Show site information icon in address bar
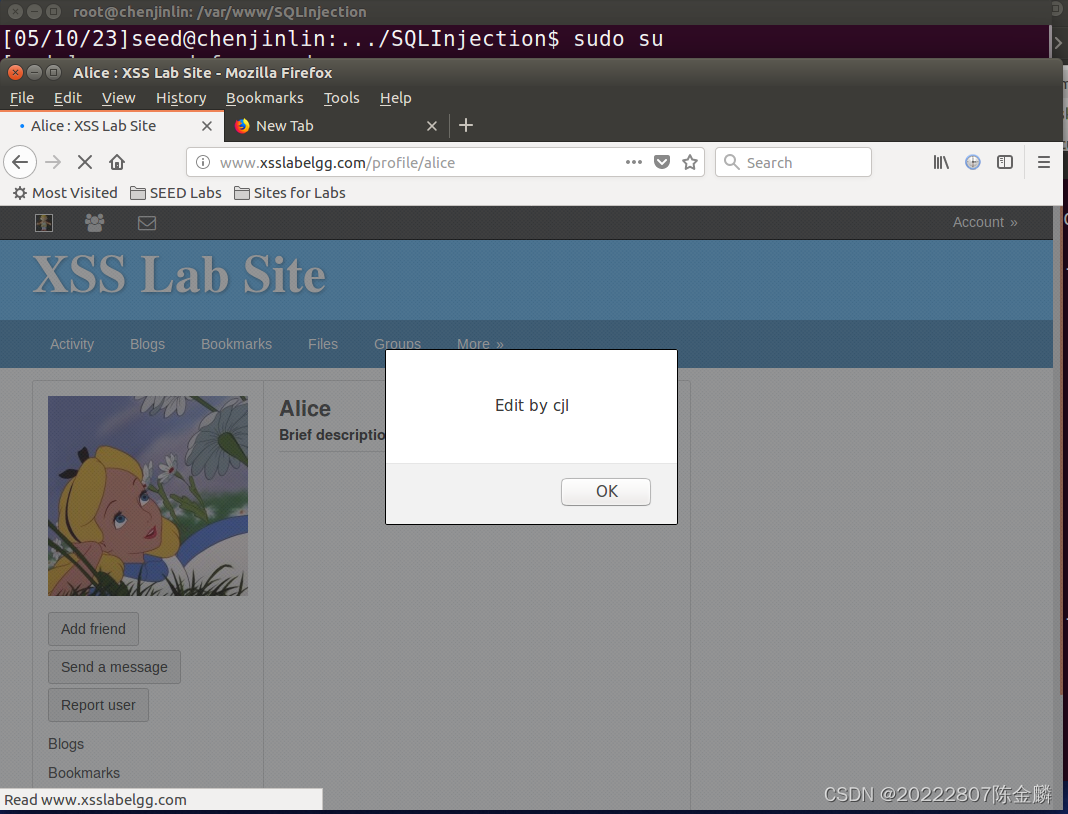 (x=202, y=162)
